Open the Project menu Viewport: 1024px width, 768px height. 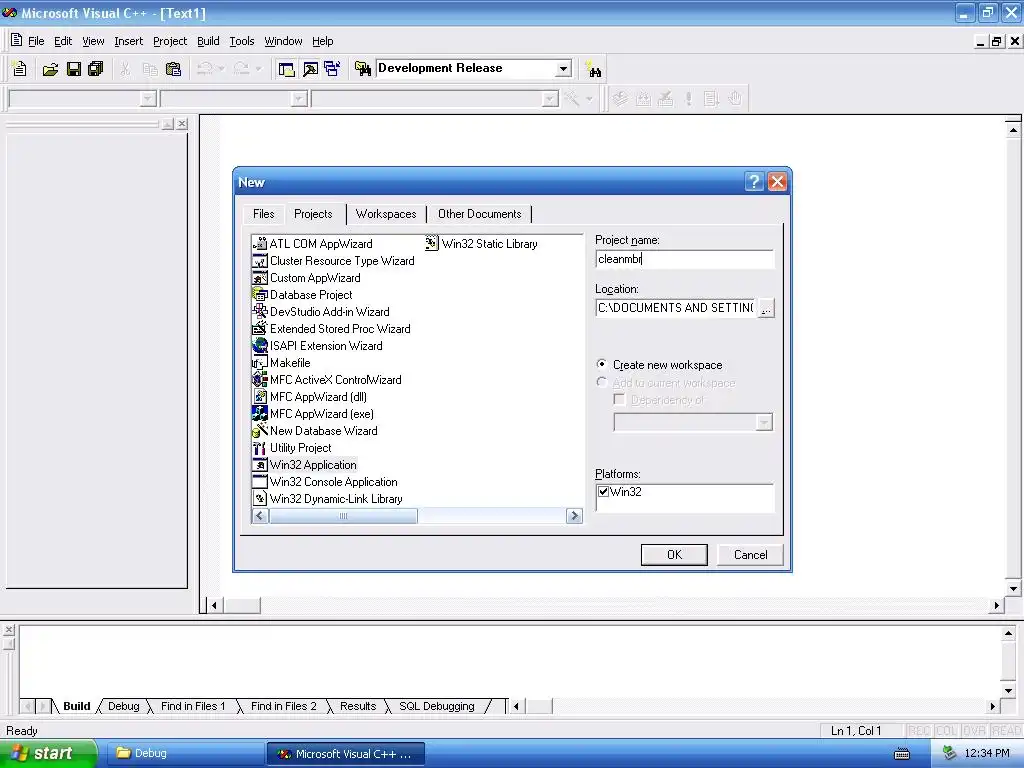[x=170, y=41]
